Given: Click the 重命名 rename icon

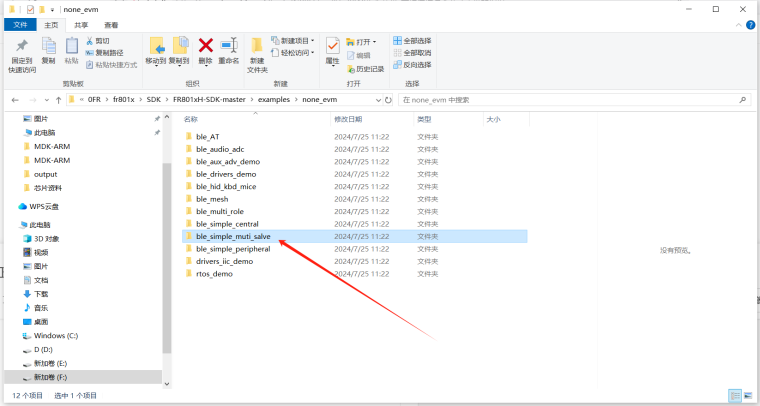Looking at the screenshot, I should tap(229, 45).
